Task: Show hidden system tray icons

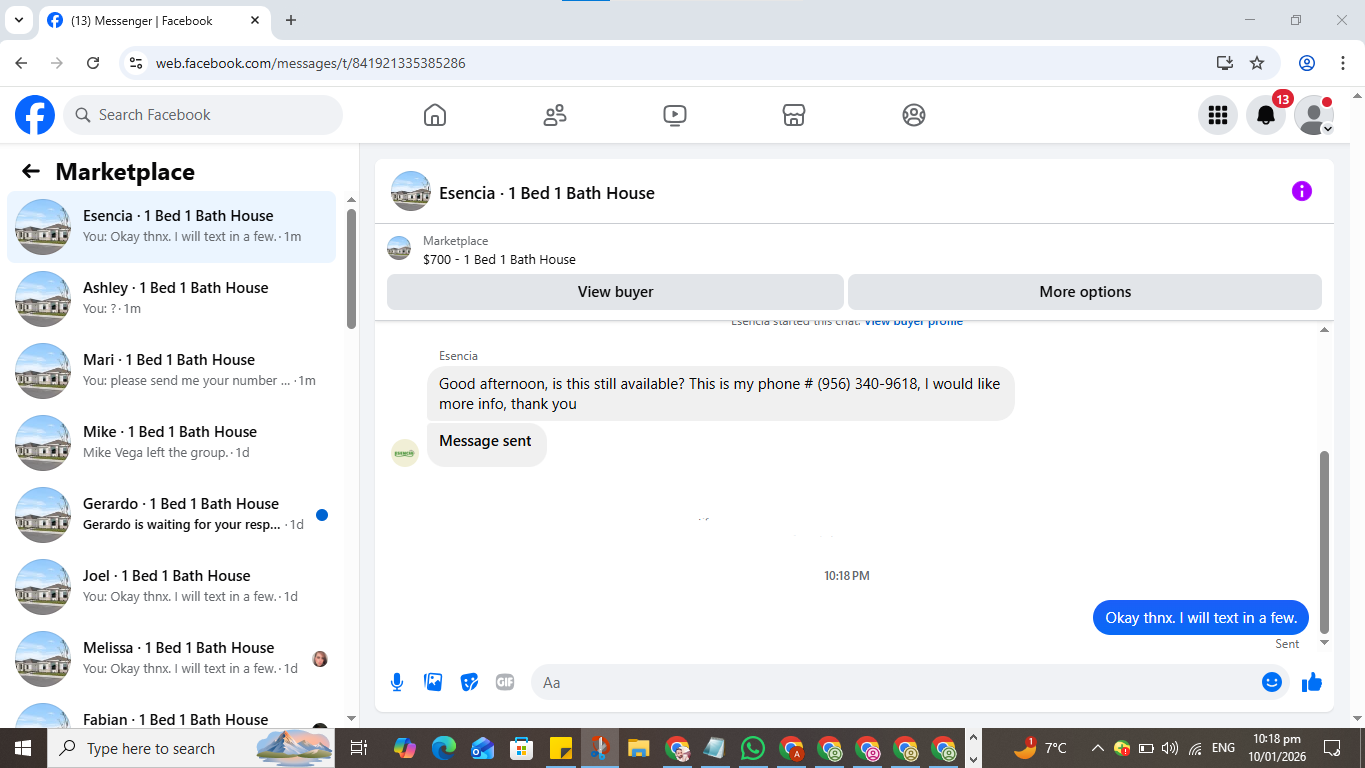Action: pos(1097,748)
